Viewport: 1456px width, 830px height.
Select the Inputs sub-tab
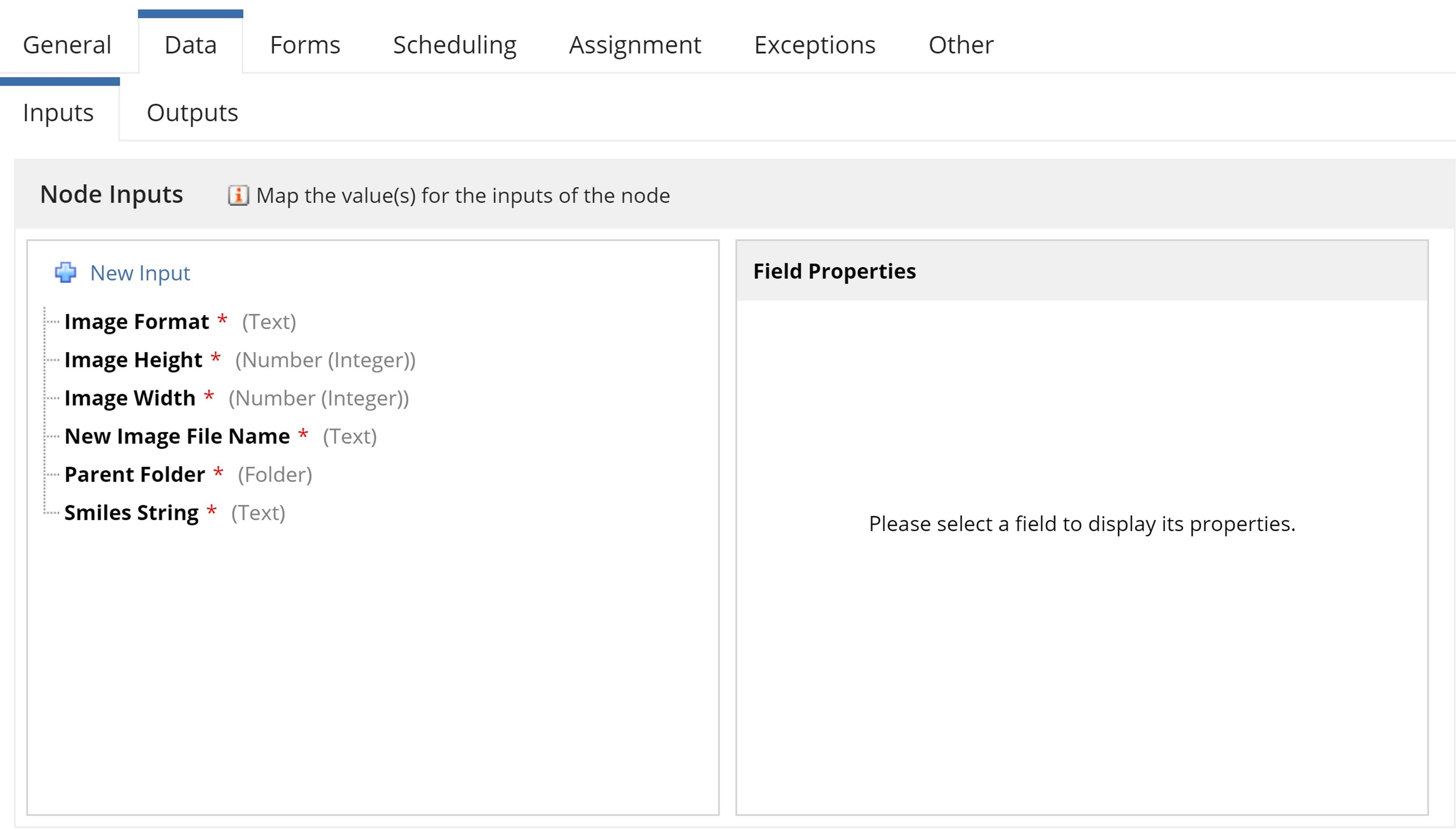(x=58, y=112)
